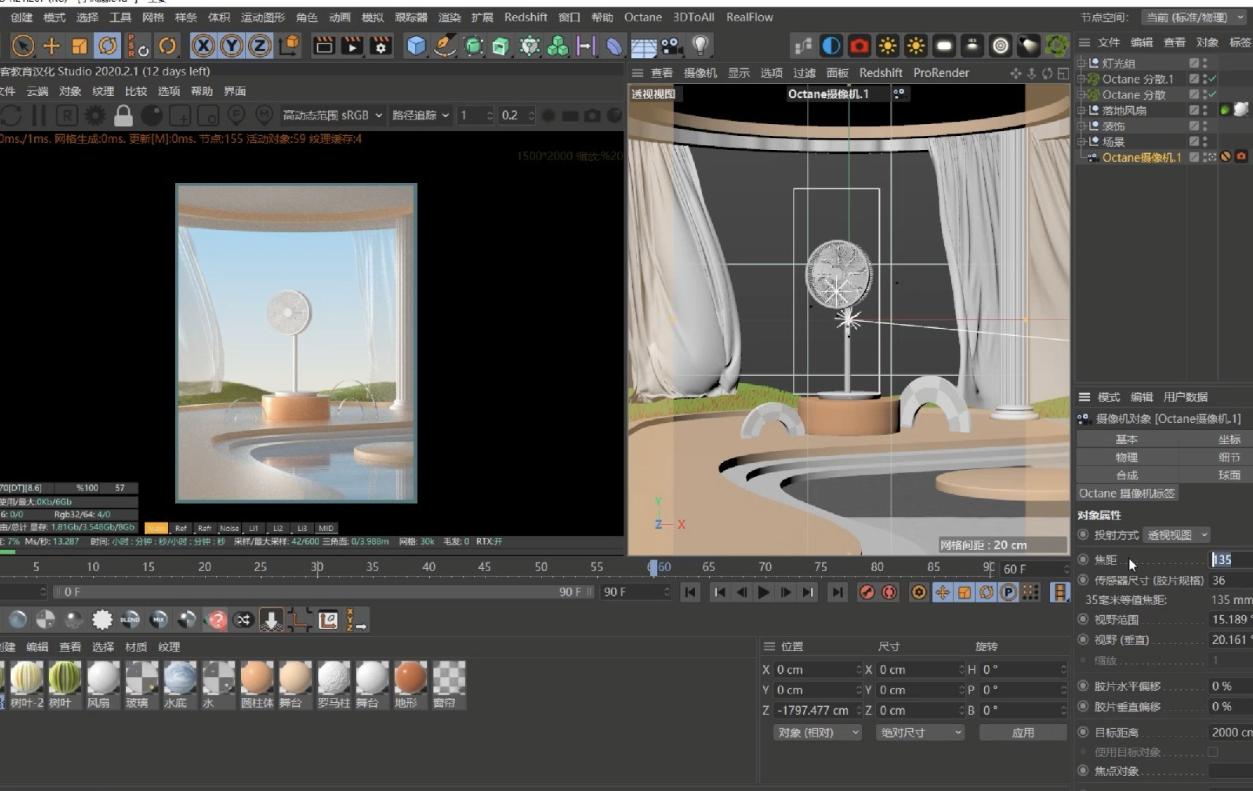Screen dimensions: 1253x791
Task: Click the 焦距 focal length input field
Action: tap(1230, 561)
